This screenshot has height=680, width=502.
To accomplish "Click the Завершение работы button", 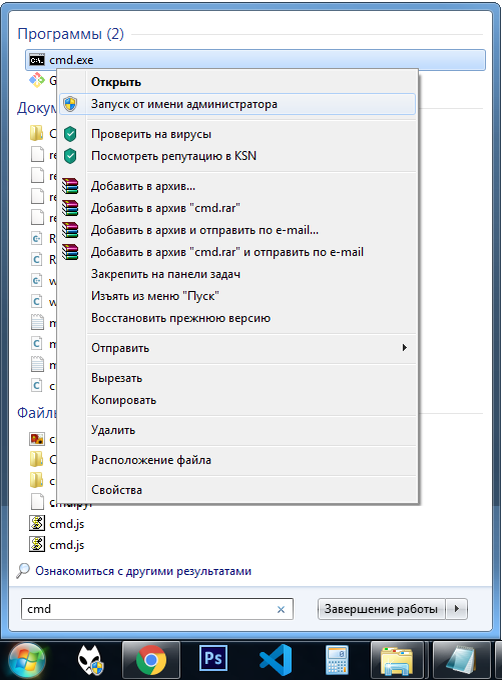I will (381, 609).
